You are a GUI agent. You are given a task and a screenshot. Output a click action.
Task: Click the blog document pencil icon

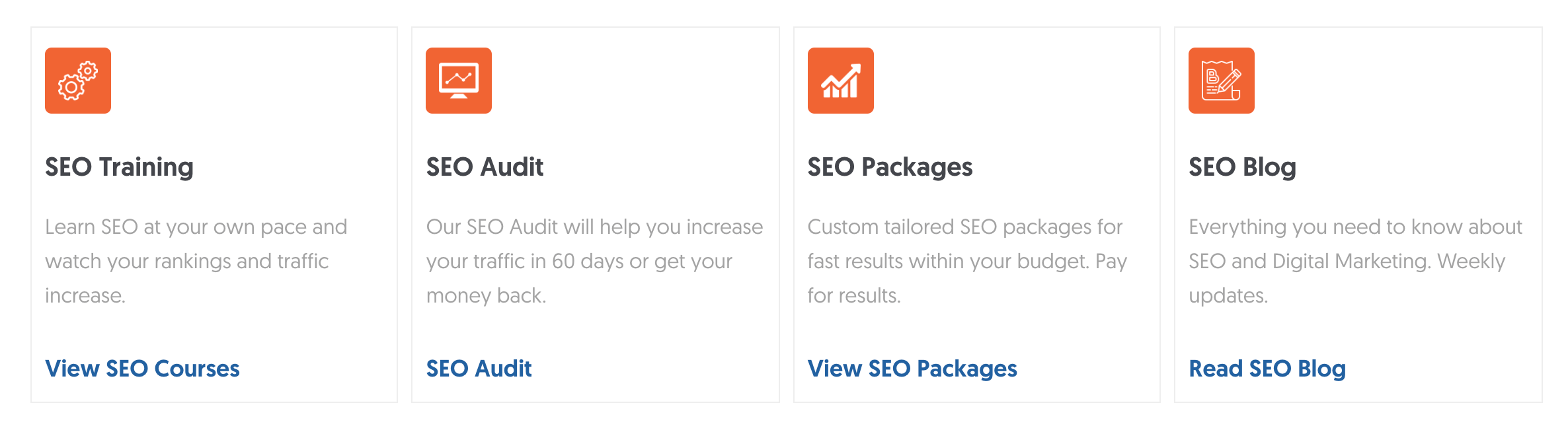click(x=1221, y=81)
